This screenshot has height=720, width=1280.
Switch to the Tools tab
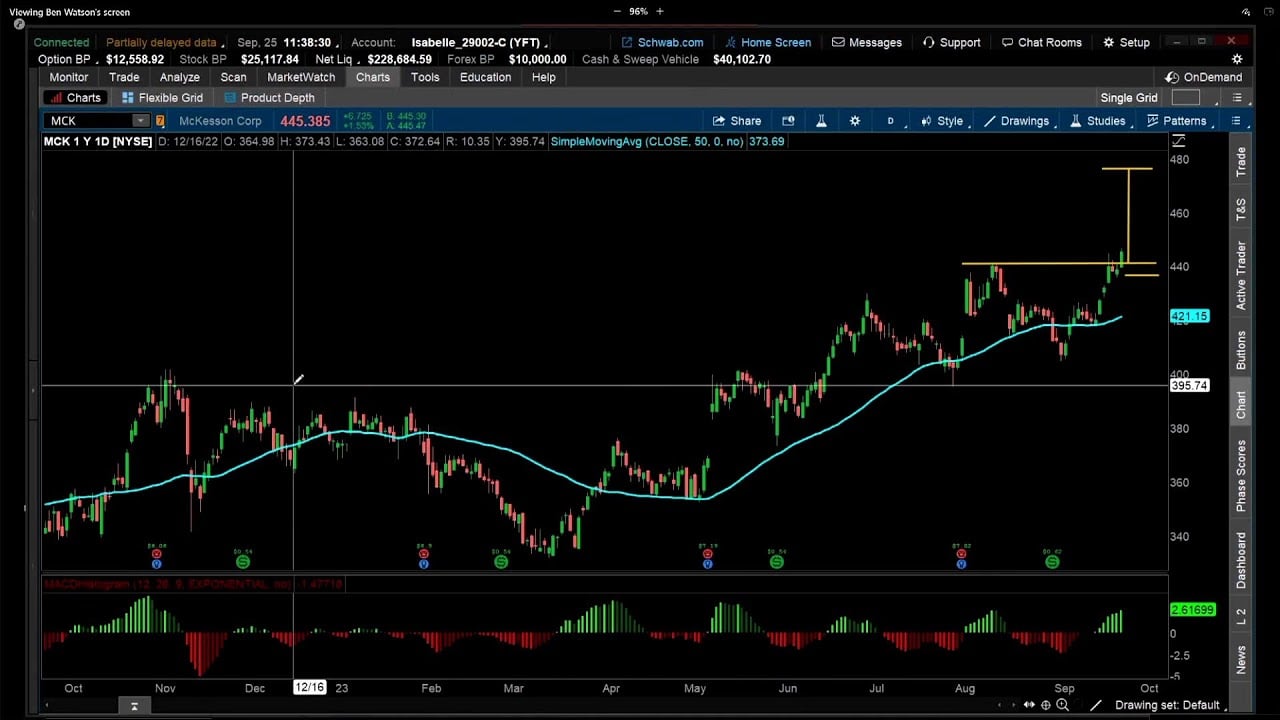(425, 77)
